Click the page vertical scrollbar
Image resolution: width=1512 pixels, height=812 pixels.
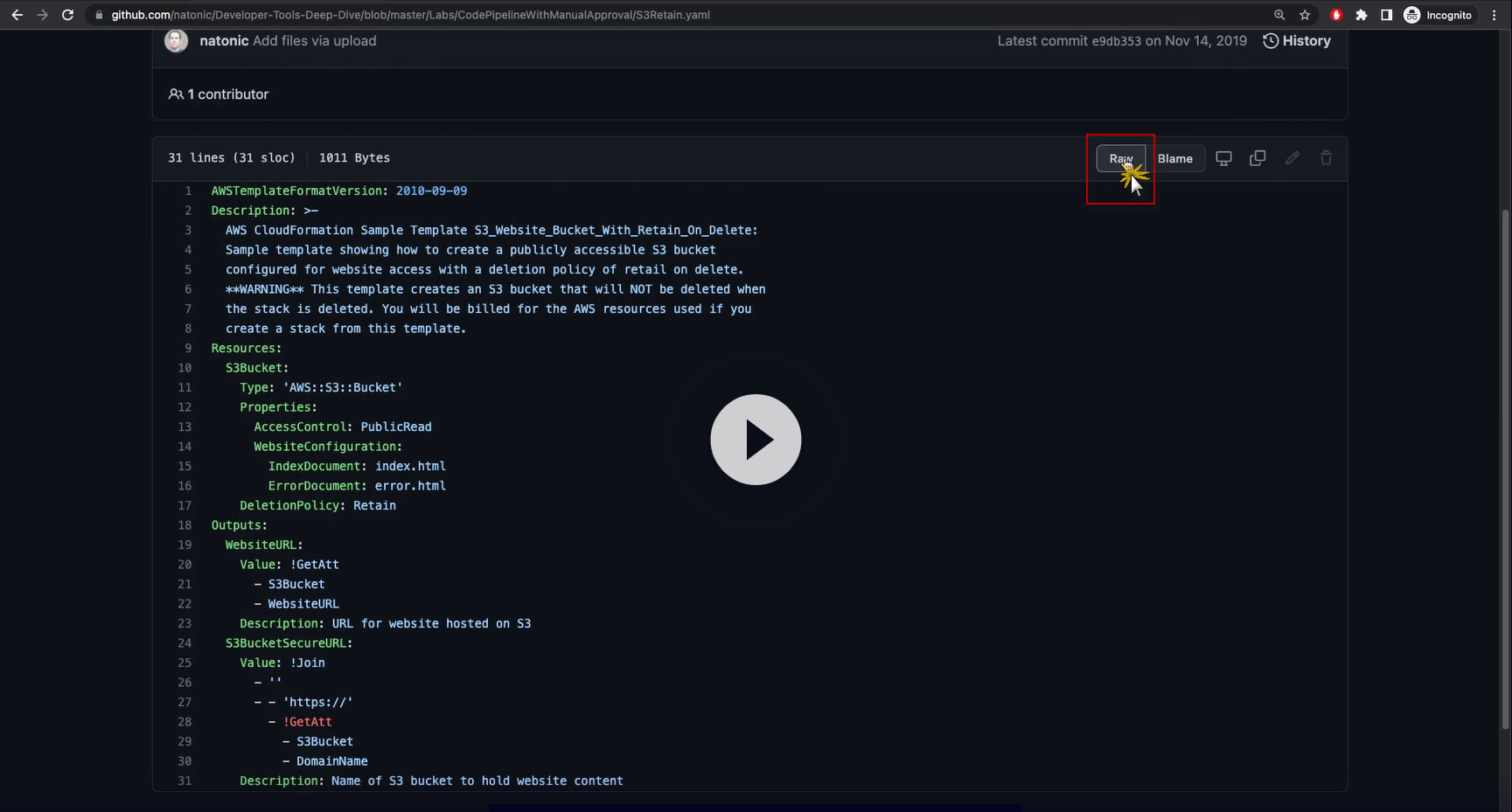[1505, 468]
